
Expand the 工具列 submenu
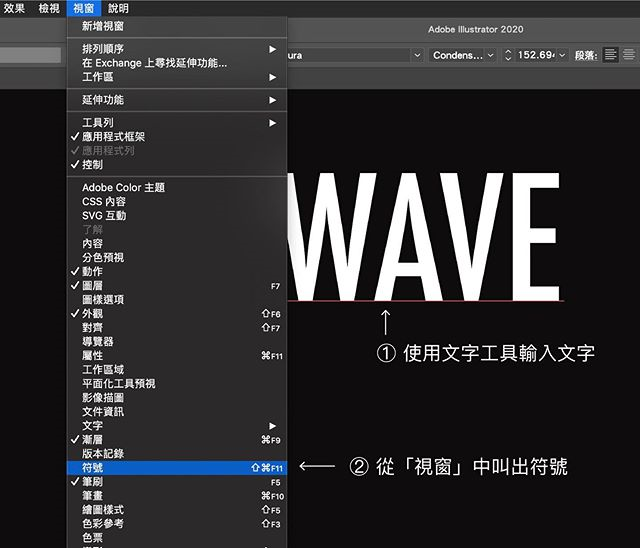tap(177, 122)
